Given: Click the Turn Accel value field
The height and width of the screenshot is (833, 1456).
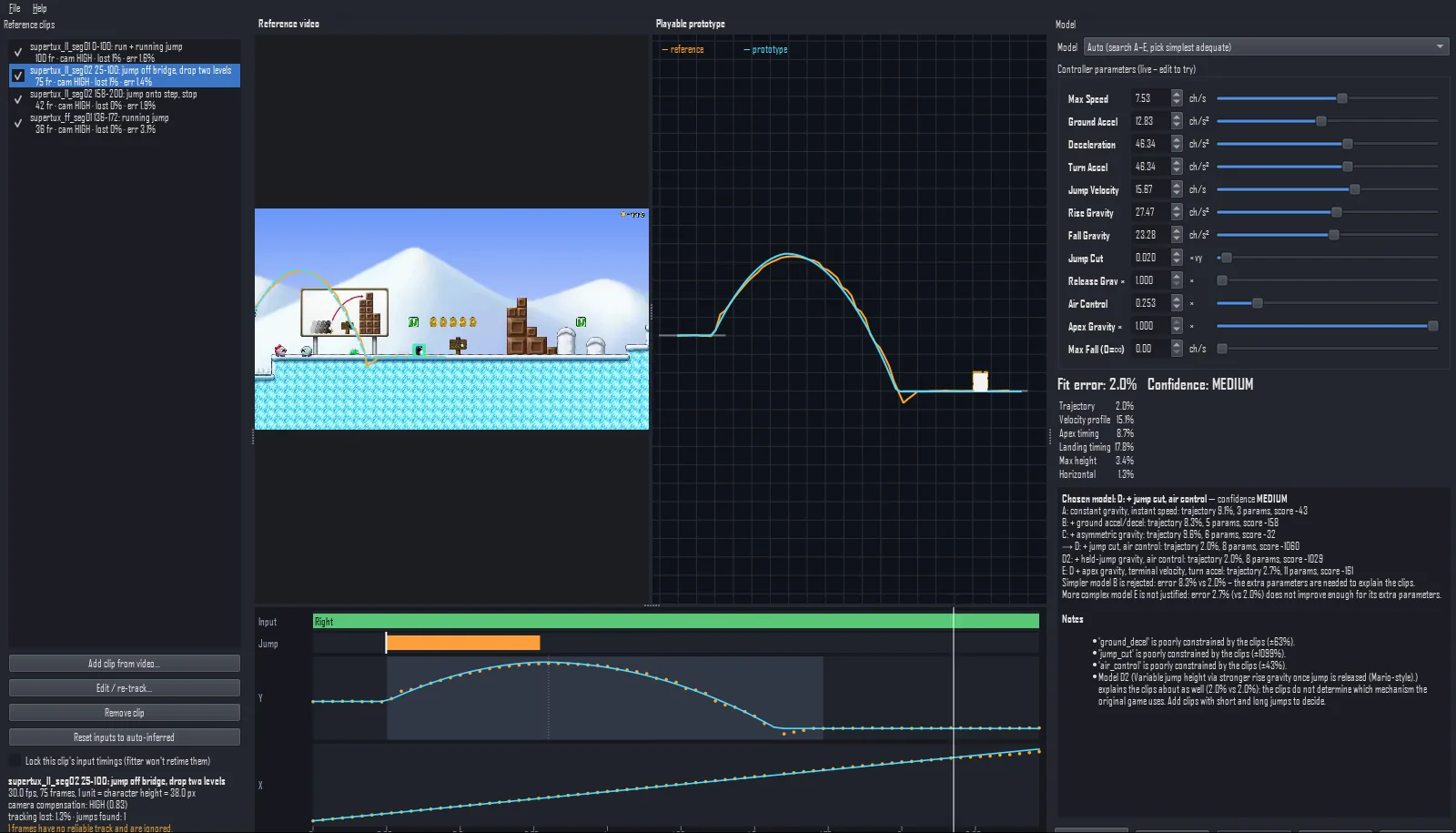Looking at the screenshot, I should pos(1151,167).
